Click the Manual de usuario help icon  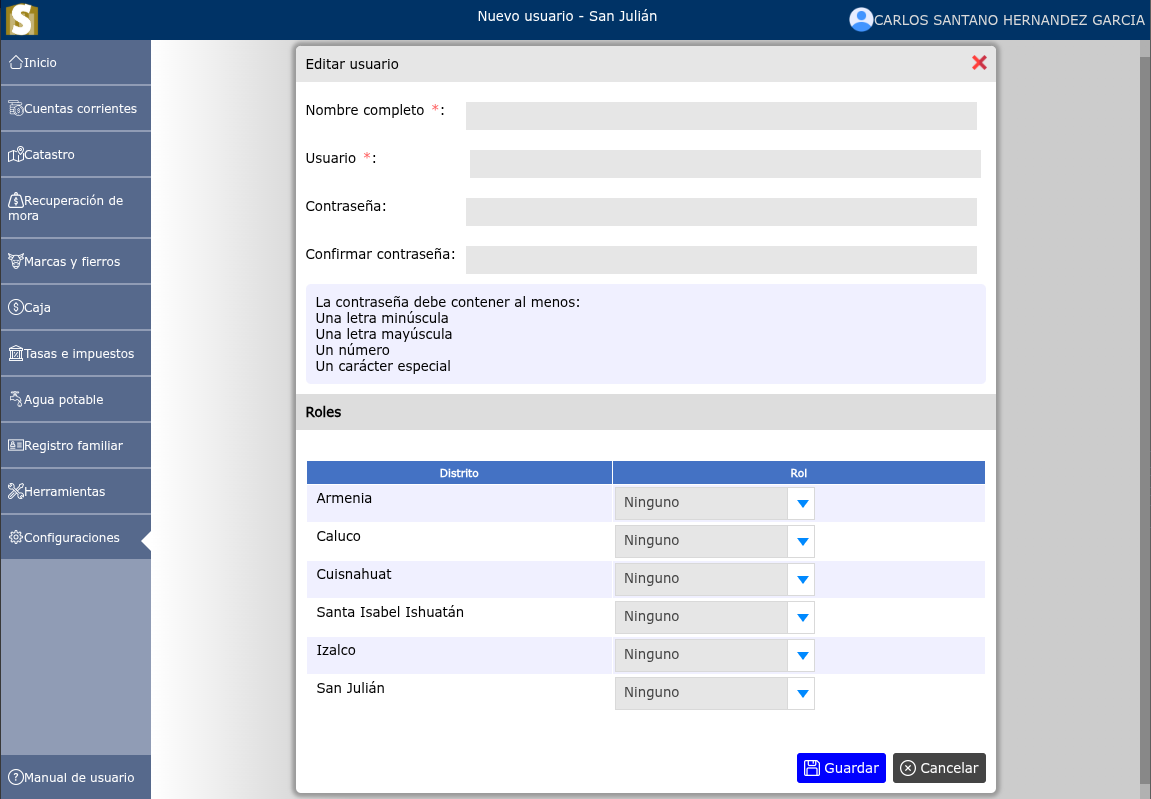point(15,777)
